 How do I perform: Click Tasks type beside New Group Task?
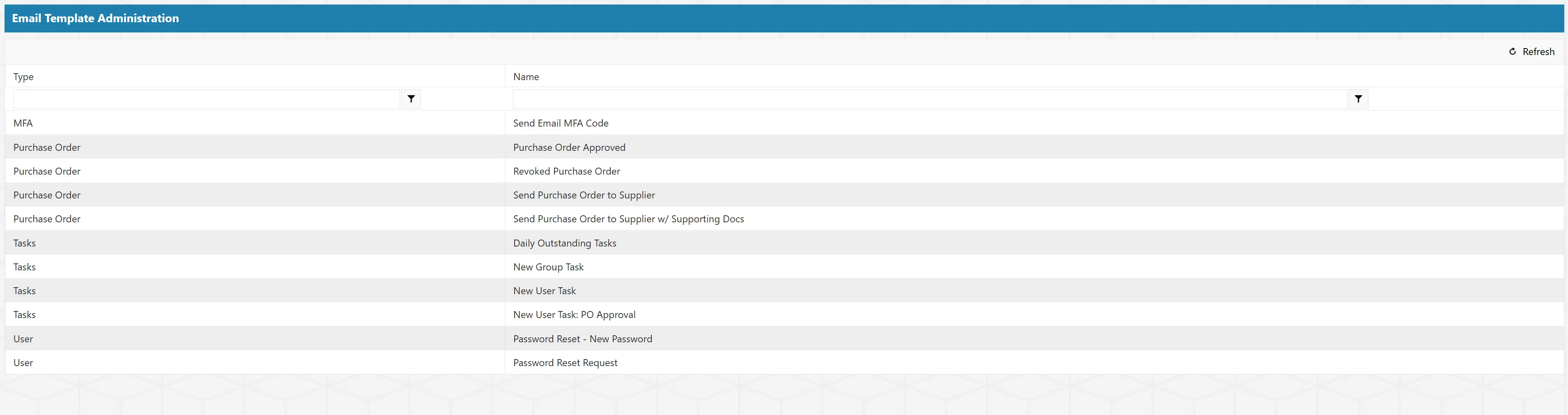24,267
